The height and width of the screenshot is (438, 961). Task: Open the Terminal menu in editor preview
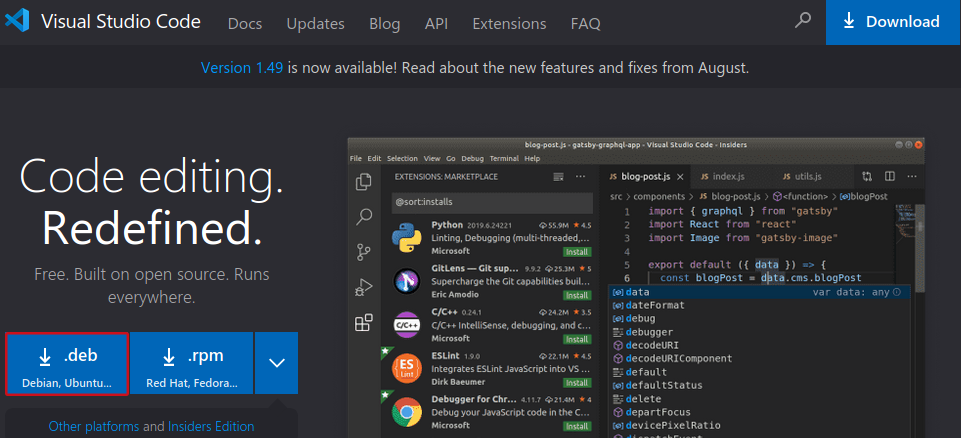pyautogui.click(x=504, y=158)
